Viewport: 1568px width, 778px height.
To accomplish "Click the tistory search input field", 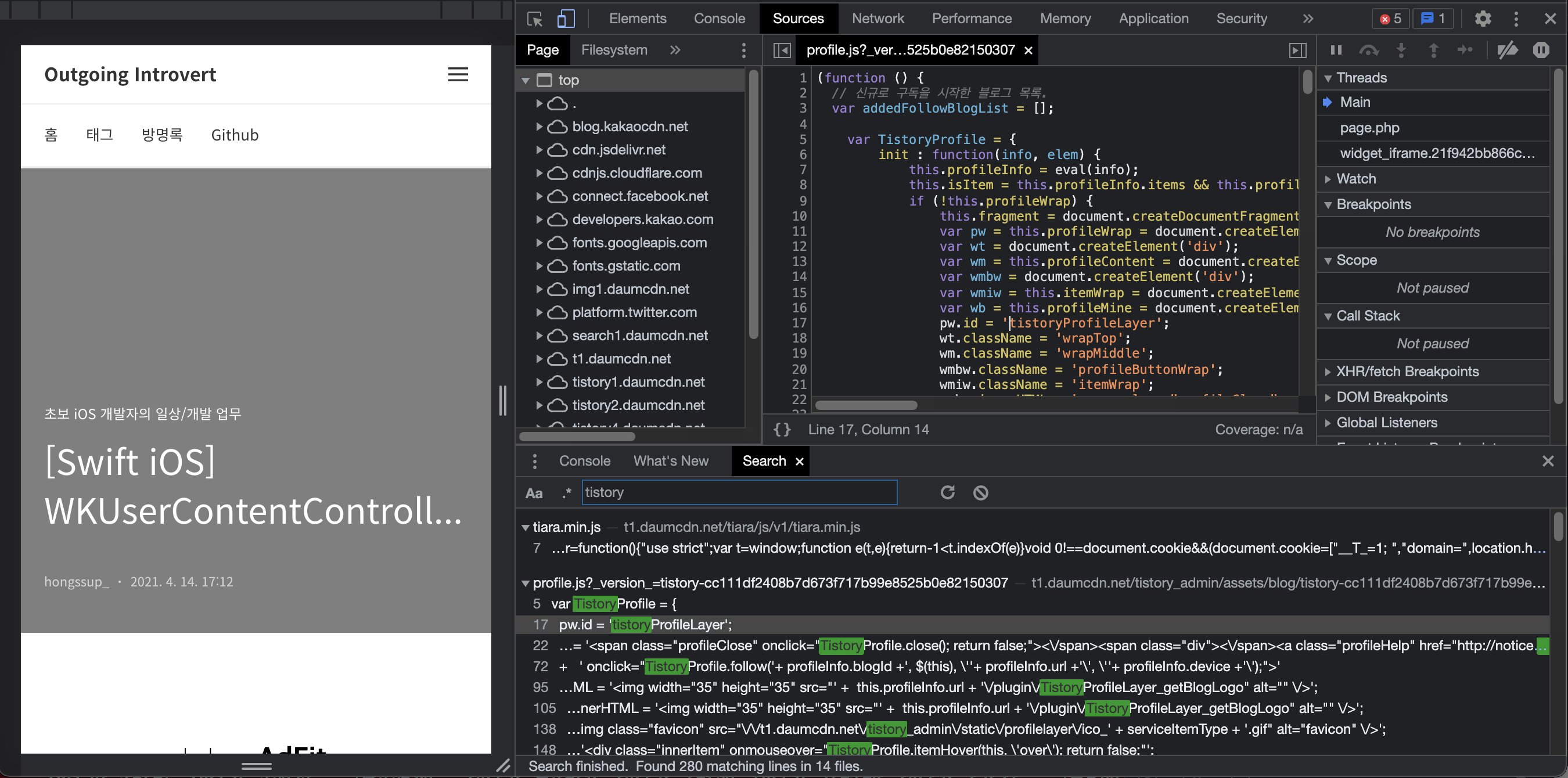I will pyautogui.click(x=739, y=492).
